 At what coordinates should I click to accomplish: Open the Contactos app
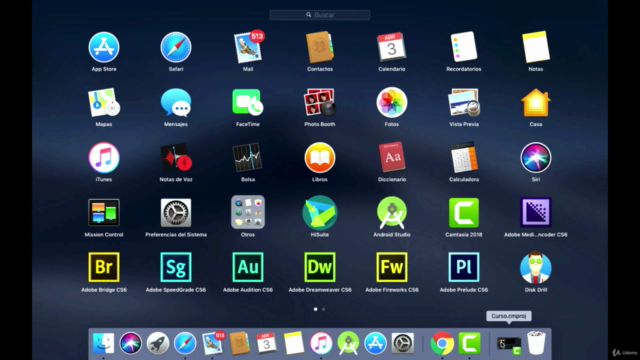(x=320, y=47)
